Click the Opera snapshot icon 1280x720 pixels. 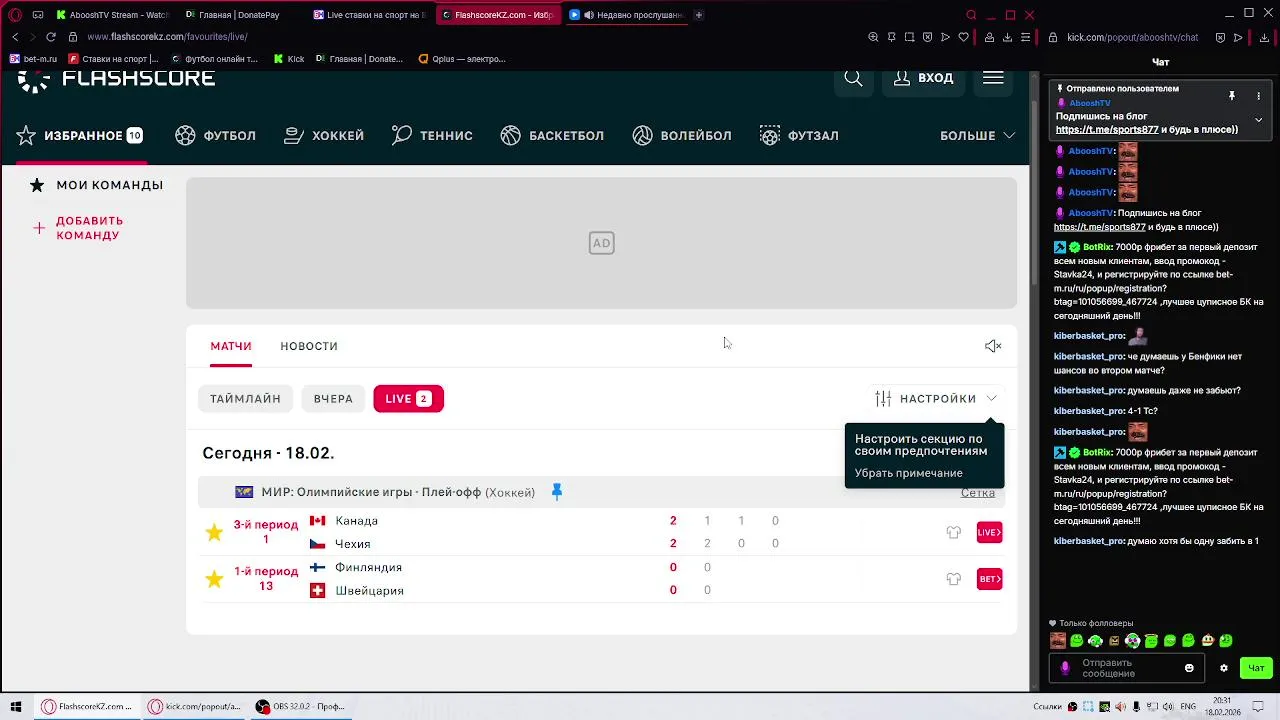coord(909,37)
